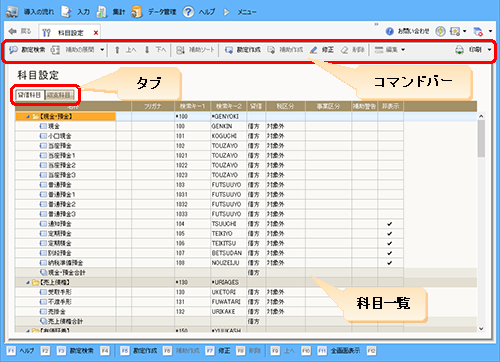Click the starred window icon at top right

(x=455, y=31)
